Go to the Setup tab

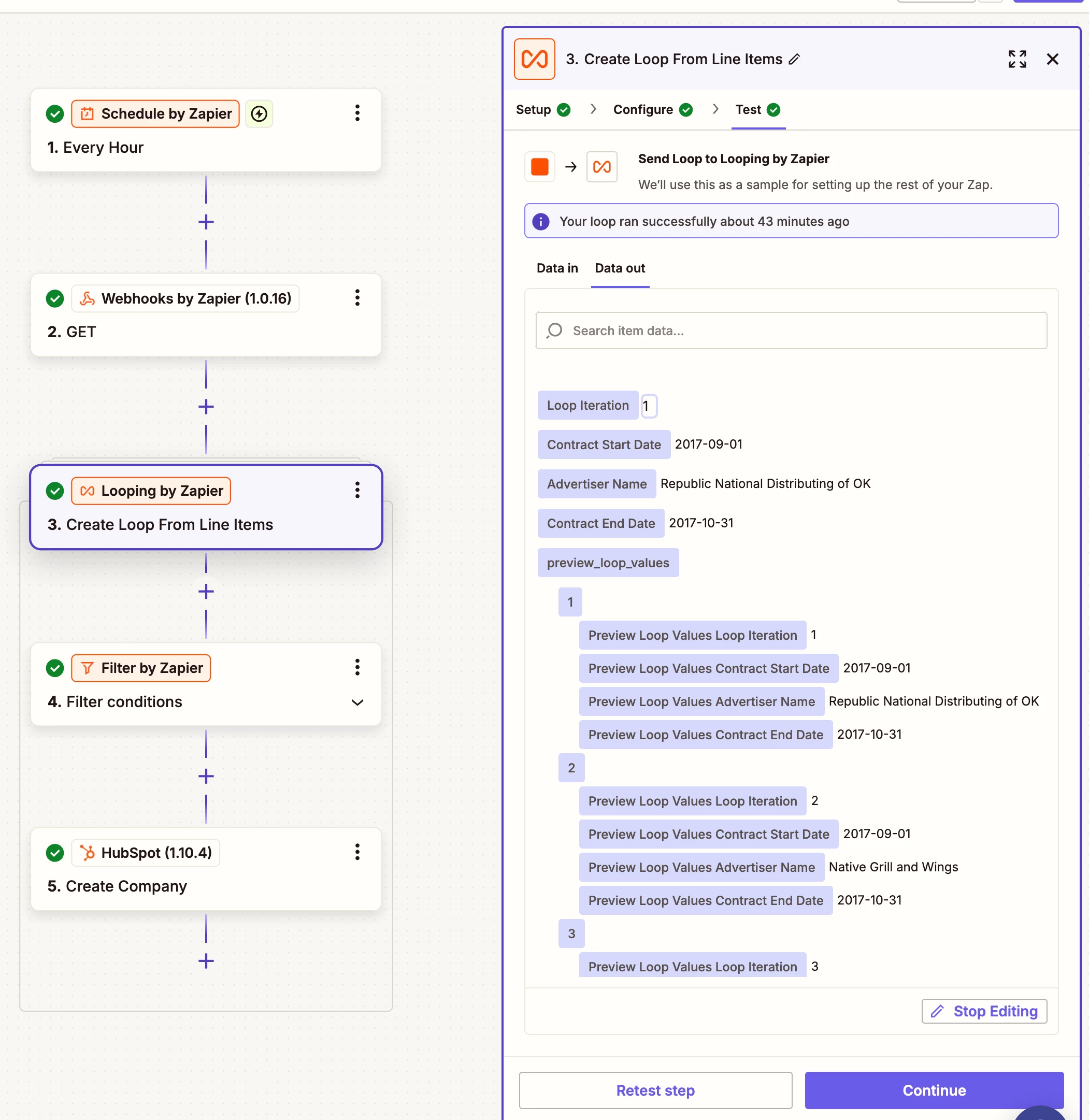point(543,109)
